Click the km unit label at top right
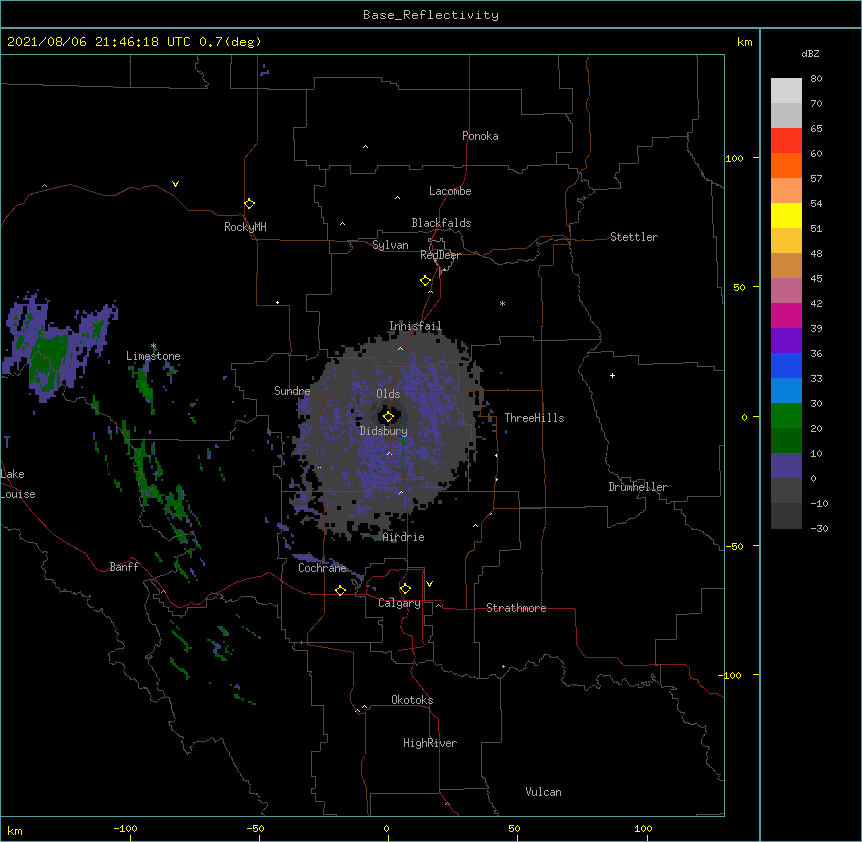 [745, 42]
